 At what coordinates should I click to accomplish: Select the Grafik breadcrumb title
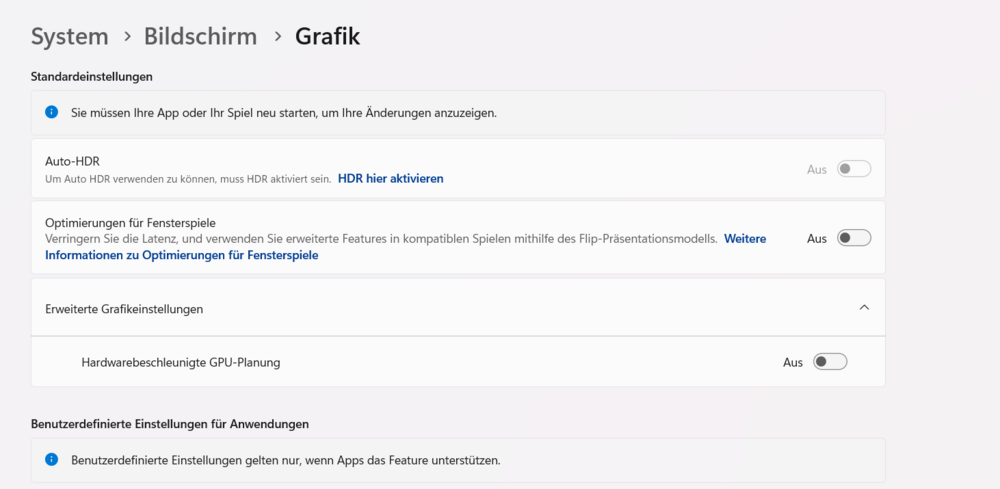tap(327, 37)
